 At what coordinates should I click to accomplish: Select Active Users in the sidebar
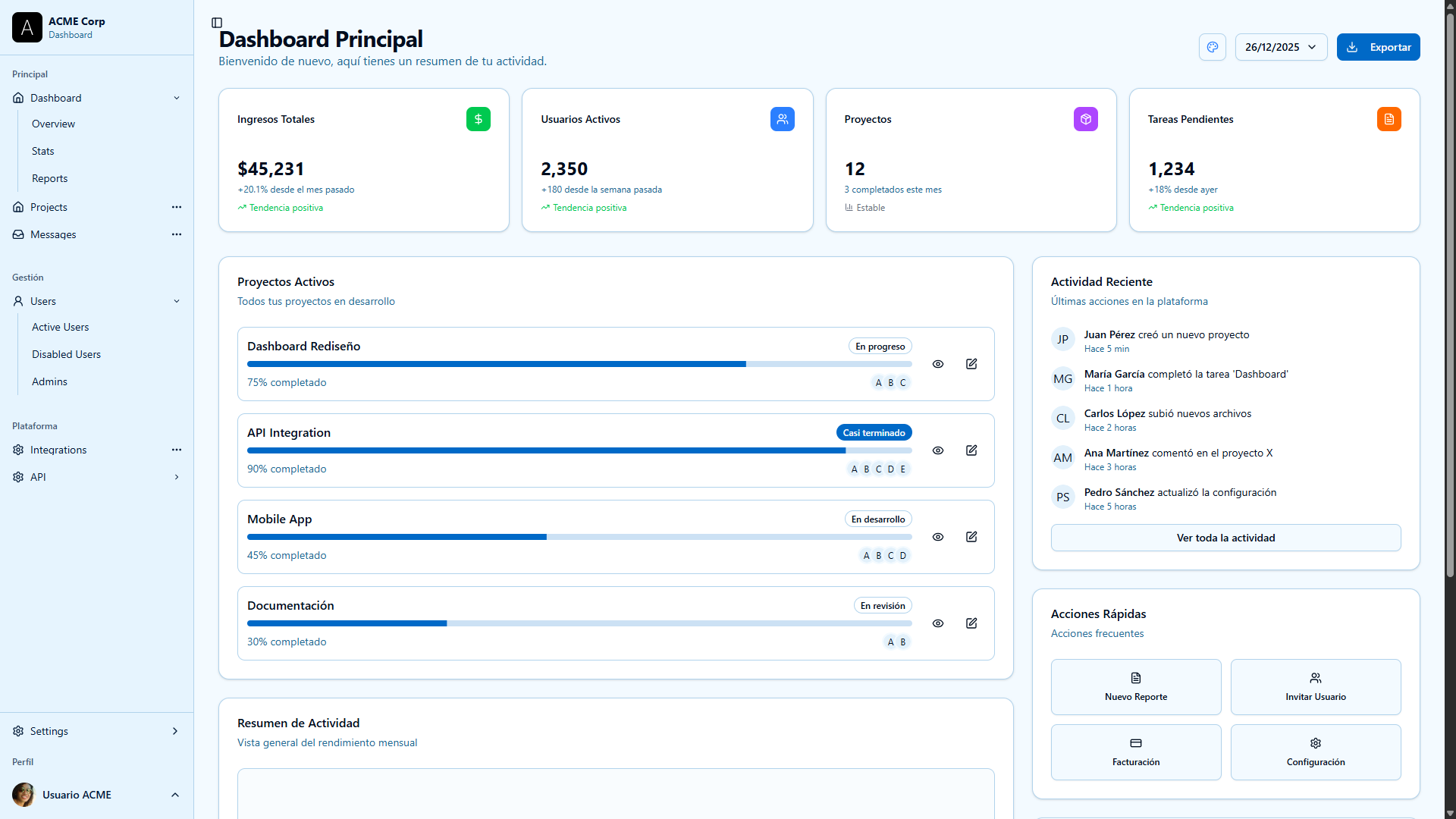60,327
